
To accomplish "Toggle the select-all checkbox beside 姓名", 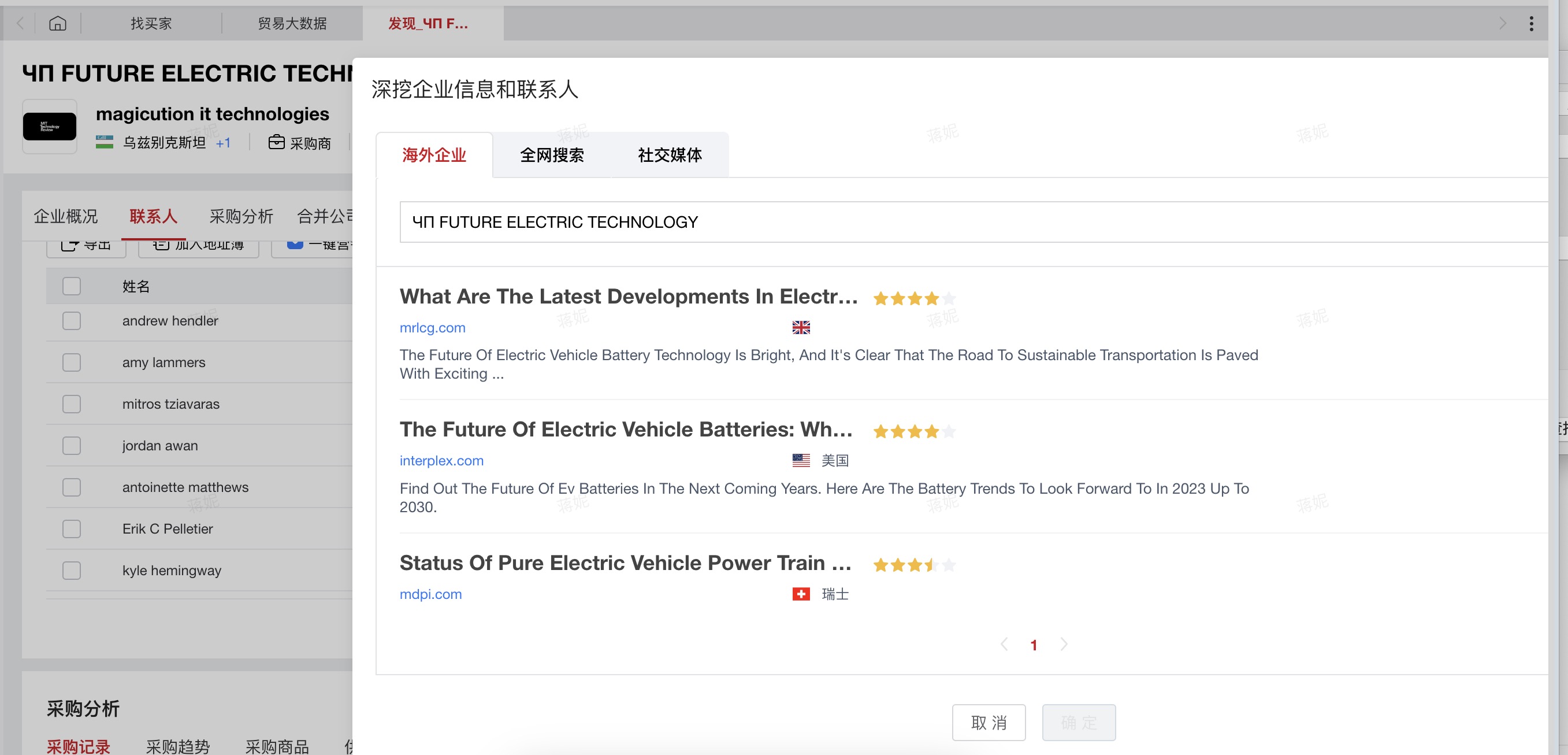I will 72,286.
